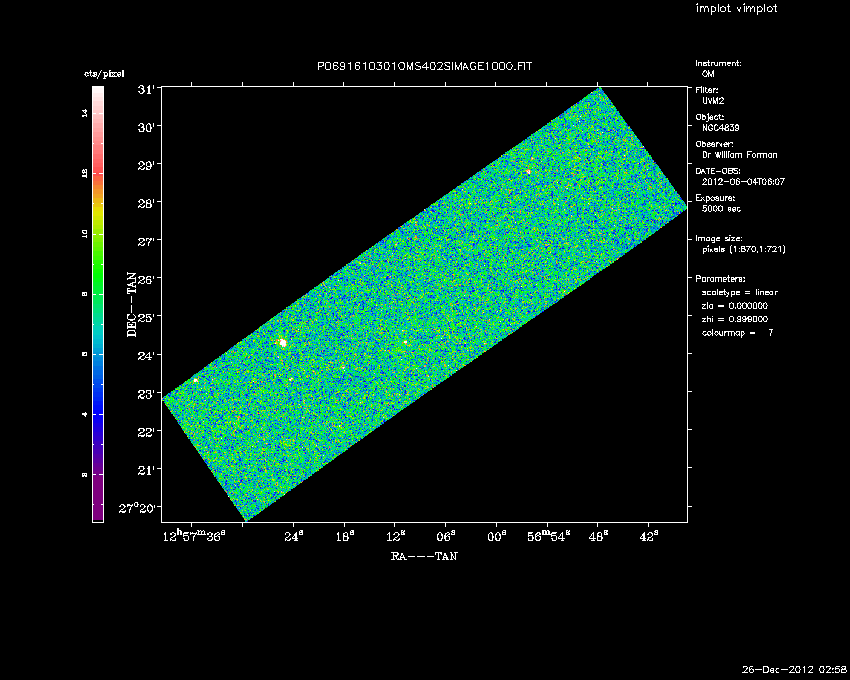The height and width of the screenshot is (680, 850).
Task: Click the 'colourmap = 7' parameter
Action: [x=737, y=332]
